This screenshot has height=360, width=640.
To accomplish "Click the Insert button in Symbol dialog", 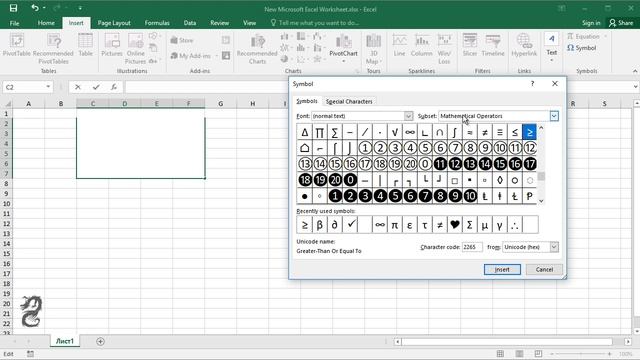I will [x=502, y=269].
